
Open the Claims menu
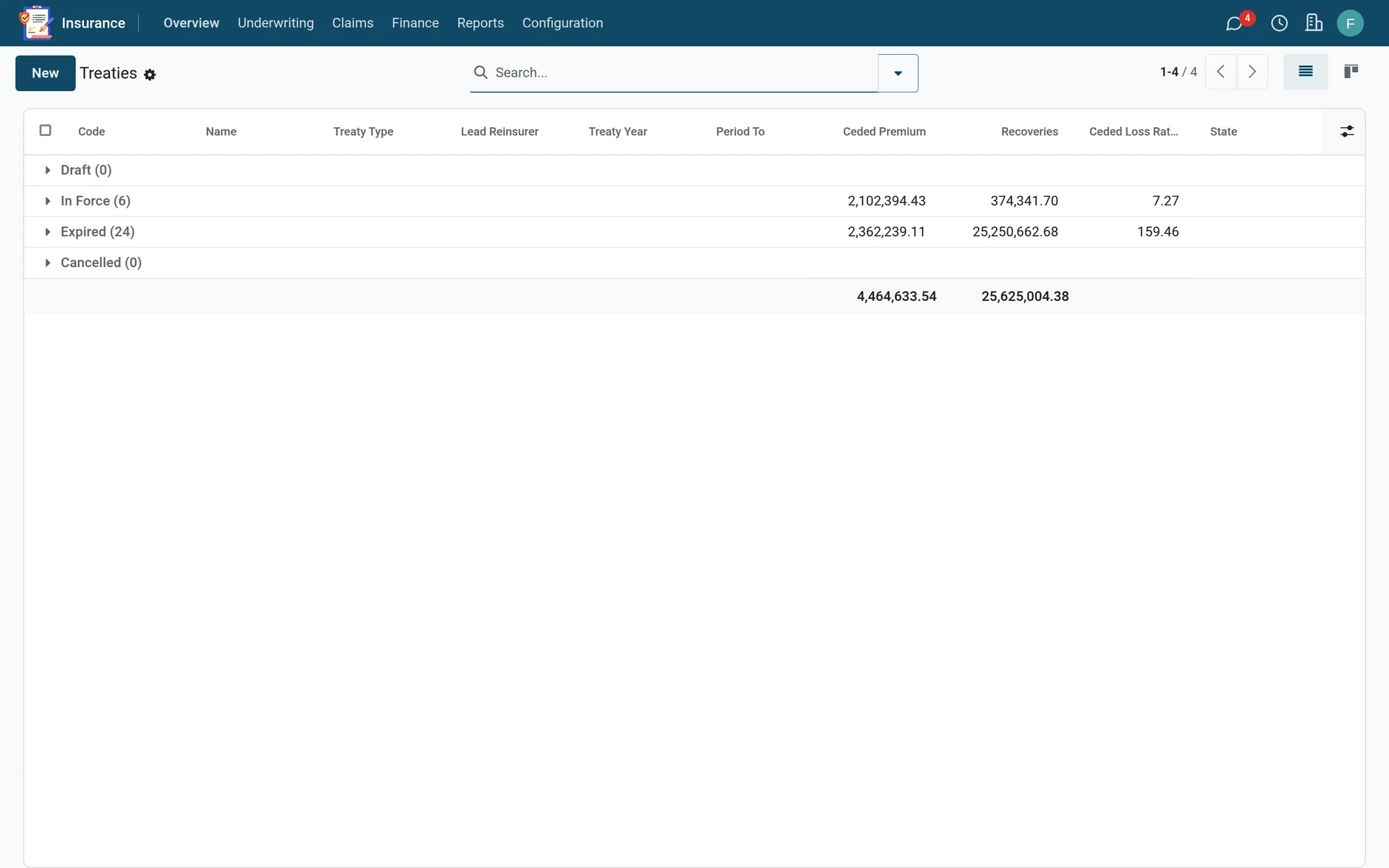tap(353, 23)
